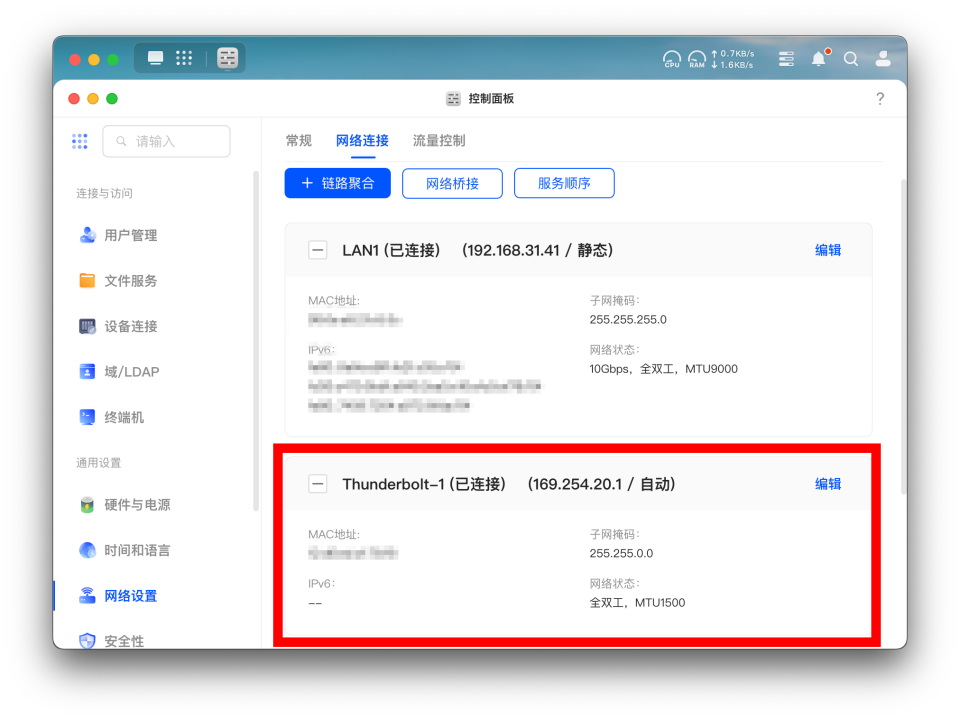Click the 控制面板 window title
This screenshot has height=719, width=960.
(x=491, y=99)
